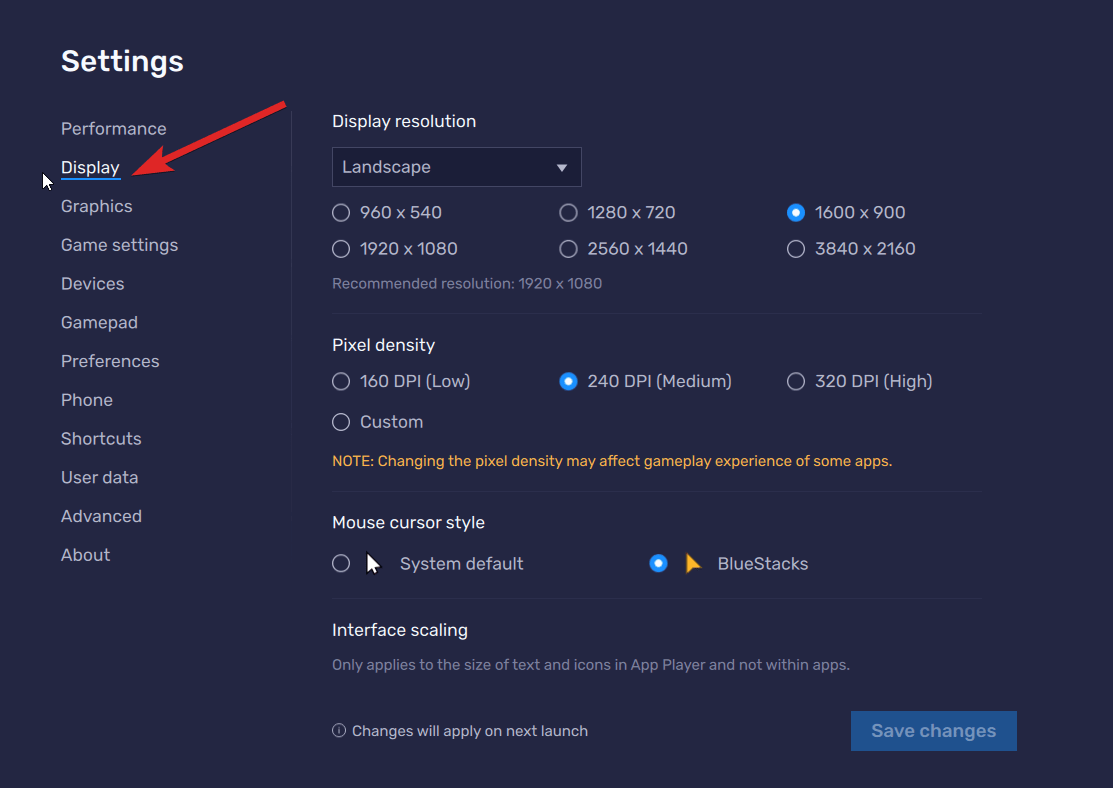Expand the Landscape orientation dropdown
The width and height of the screenshot is (1113, 788).
pyautogui.click(x=456, y=167)
